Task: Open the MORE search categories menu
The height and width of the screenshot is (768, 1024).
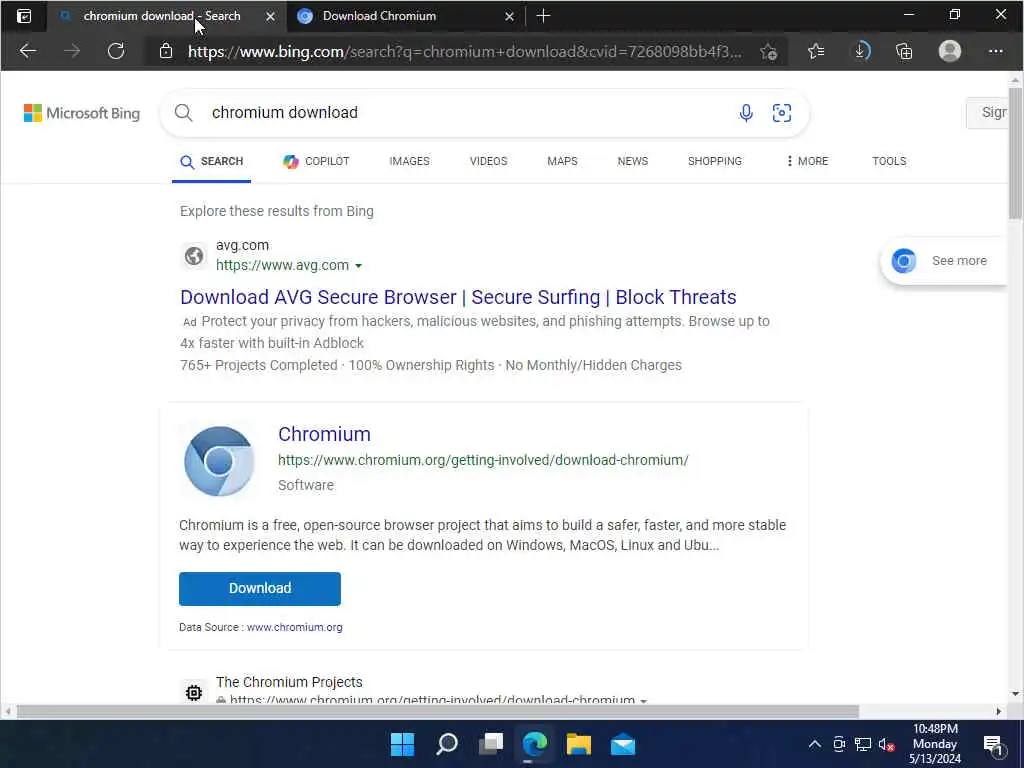Action: 807,161
